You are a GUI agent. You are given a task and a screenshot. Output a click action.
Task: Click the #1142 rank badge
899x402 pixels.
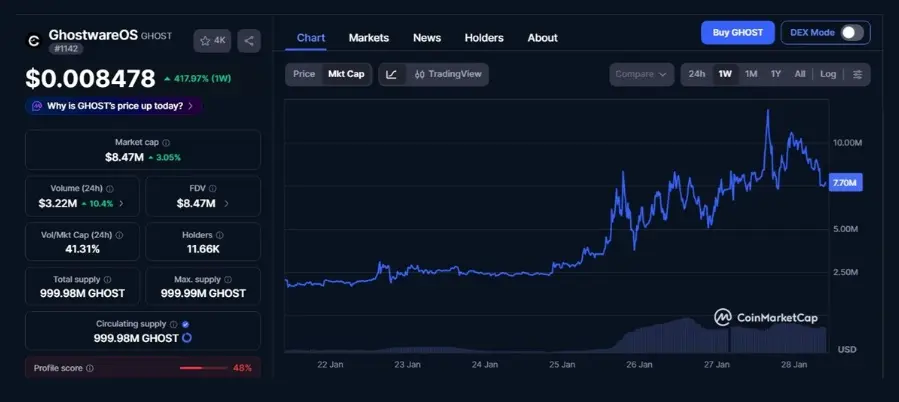point(67,49)
